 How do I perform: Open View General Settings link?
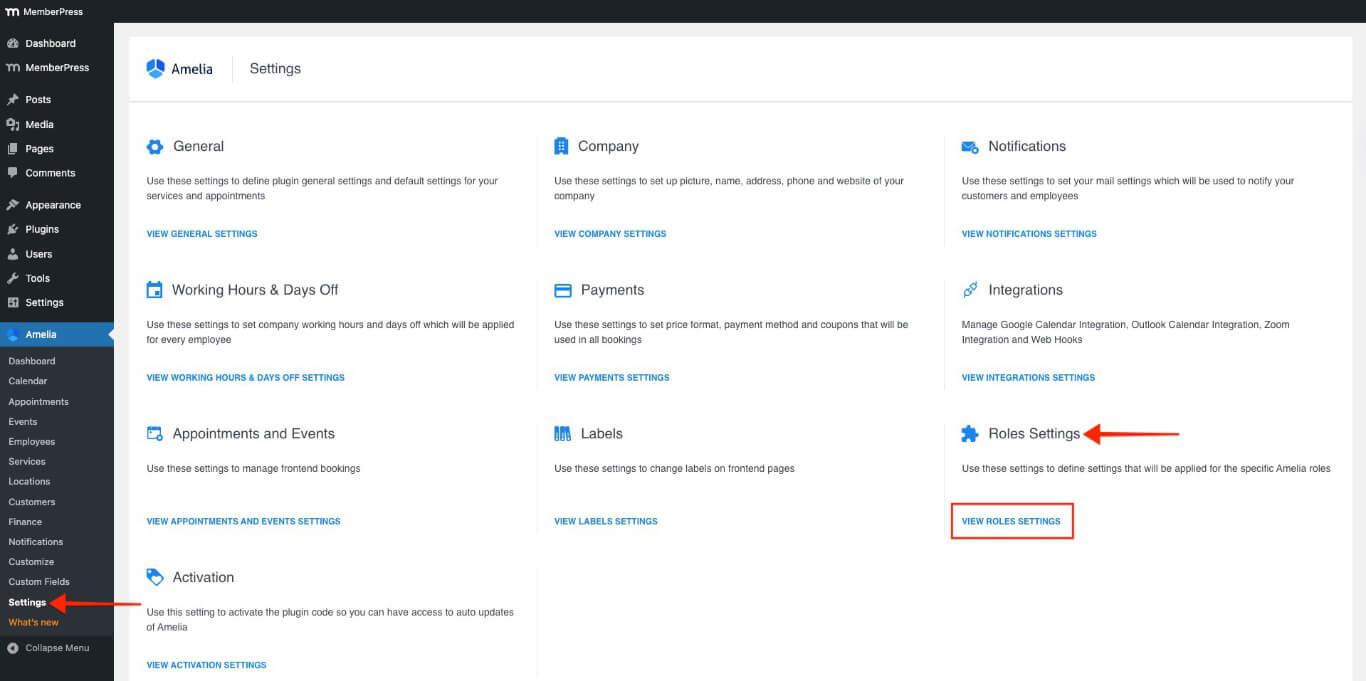point(202,234)
